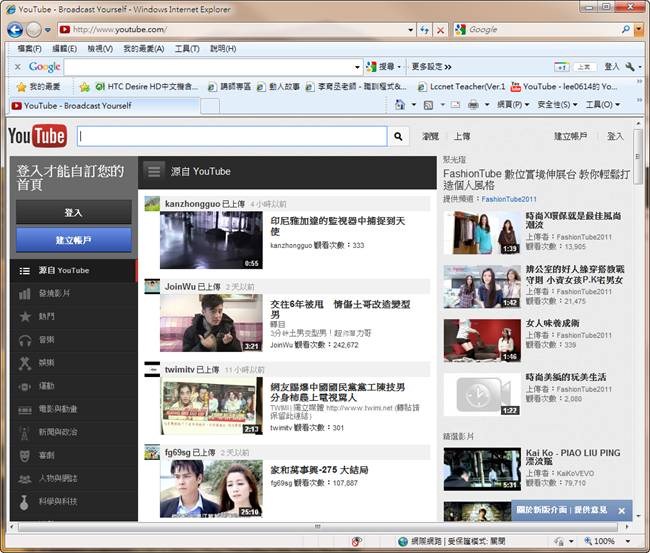Click the YouTube logo
This screenshot has height=553, width=650.
[37, 136]
